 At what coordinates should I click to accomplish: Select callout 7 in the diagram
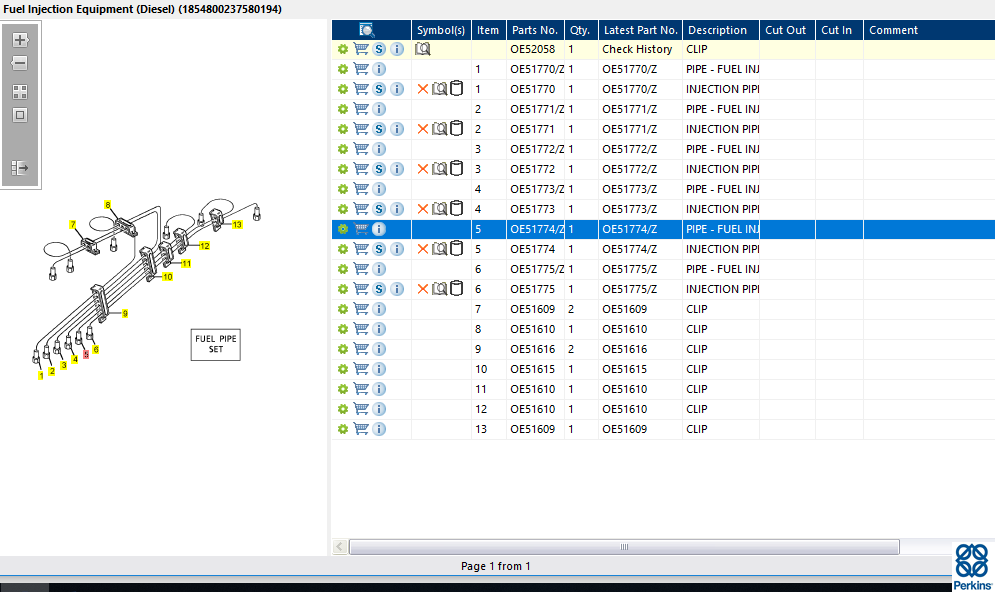[x=73, y=225]
